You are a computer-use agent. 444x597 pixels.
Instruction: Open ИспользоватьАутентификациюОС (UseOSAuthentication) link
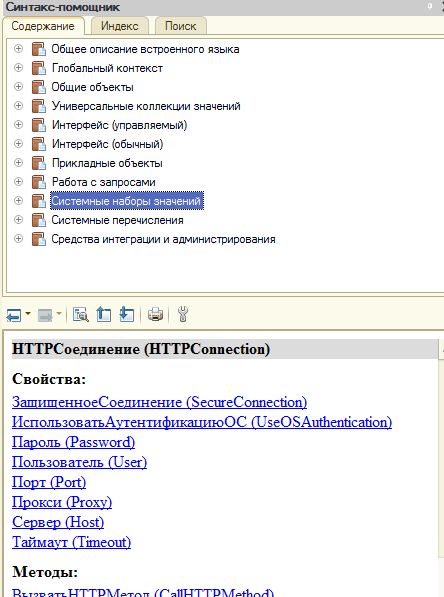coord(202,422)
